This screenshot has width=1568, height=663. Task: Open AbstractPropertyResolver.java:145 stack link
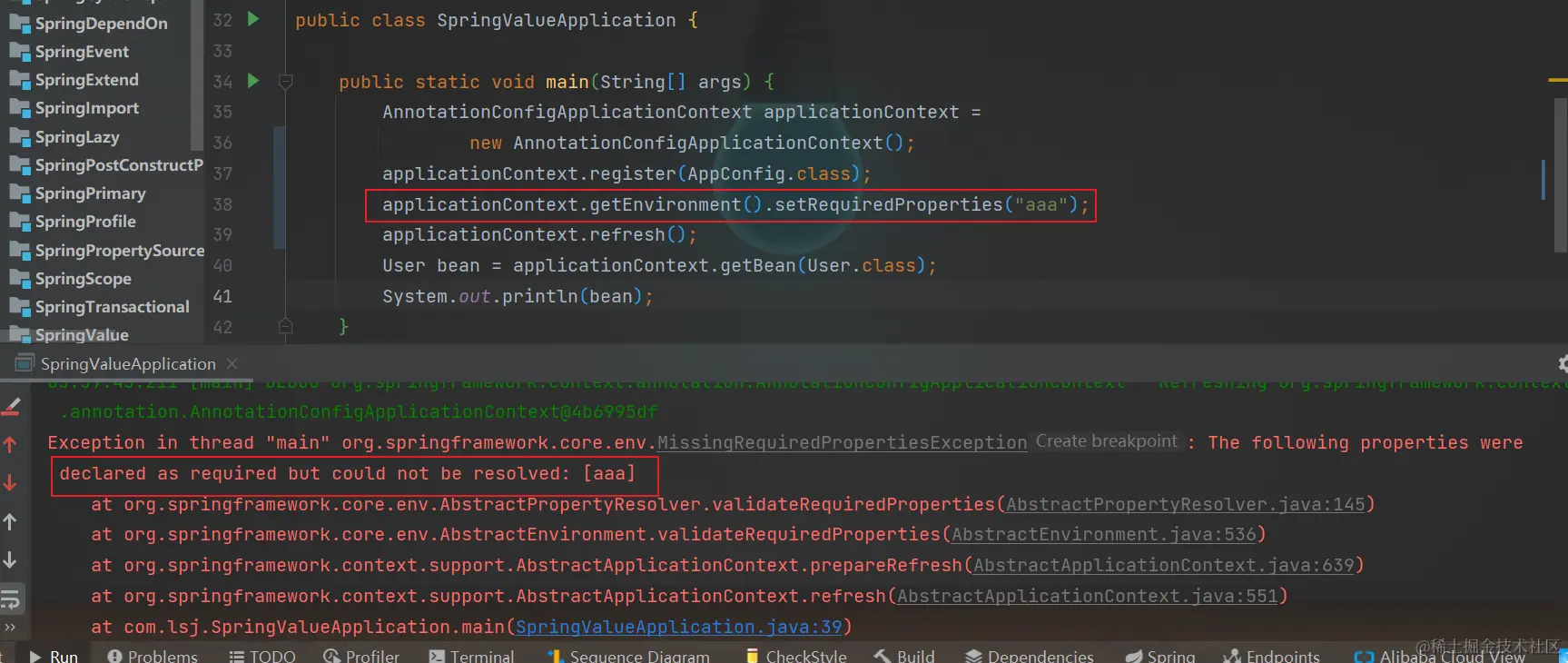point(1185,504)
